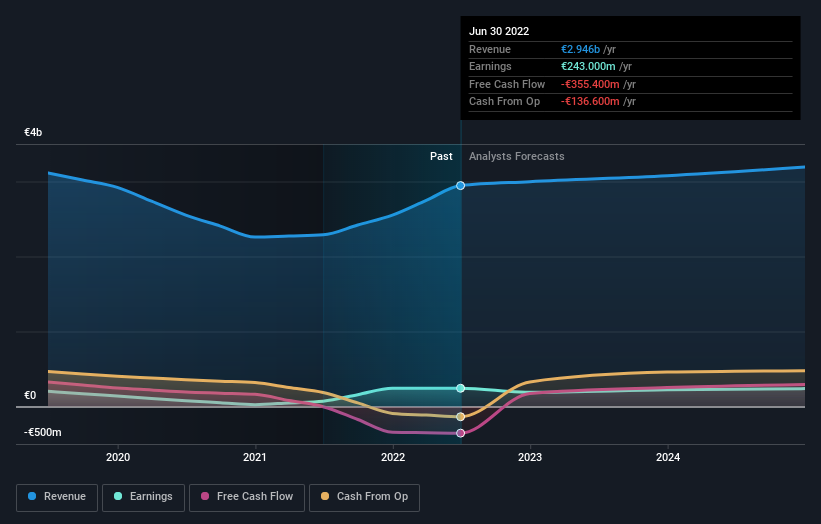Click the 'Jun 30 2022' tooltip date
Screen dimensions: 821x524
point(499,31)
